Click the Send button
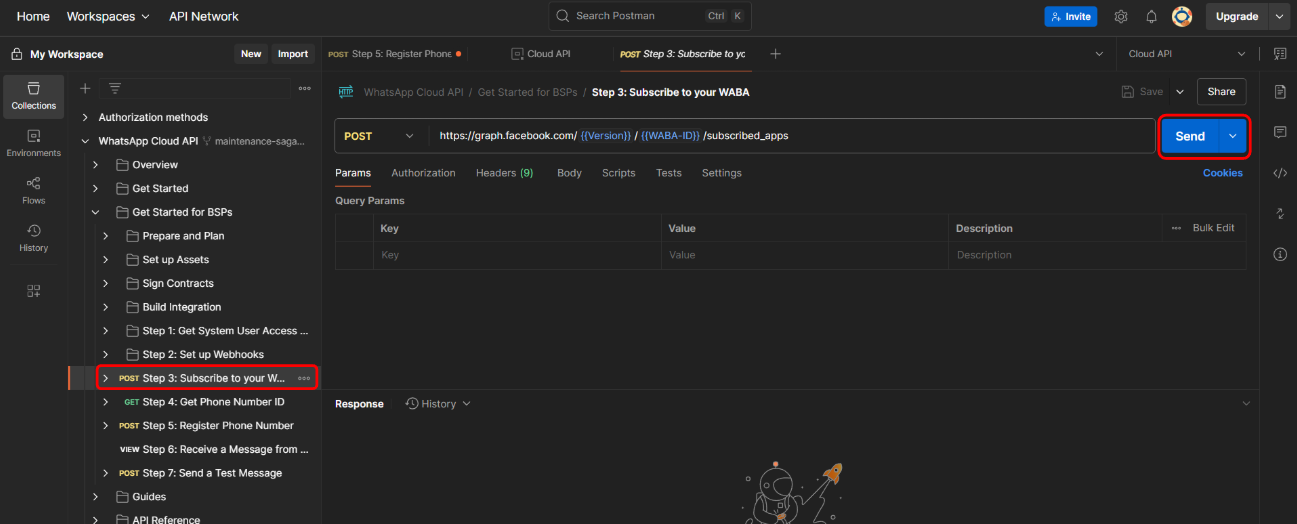 [1189, 136]
